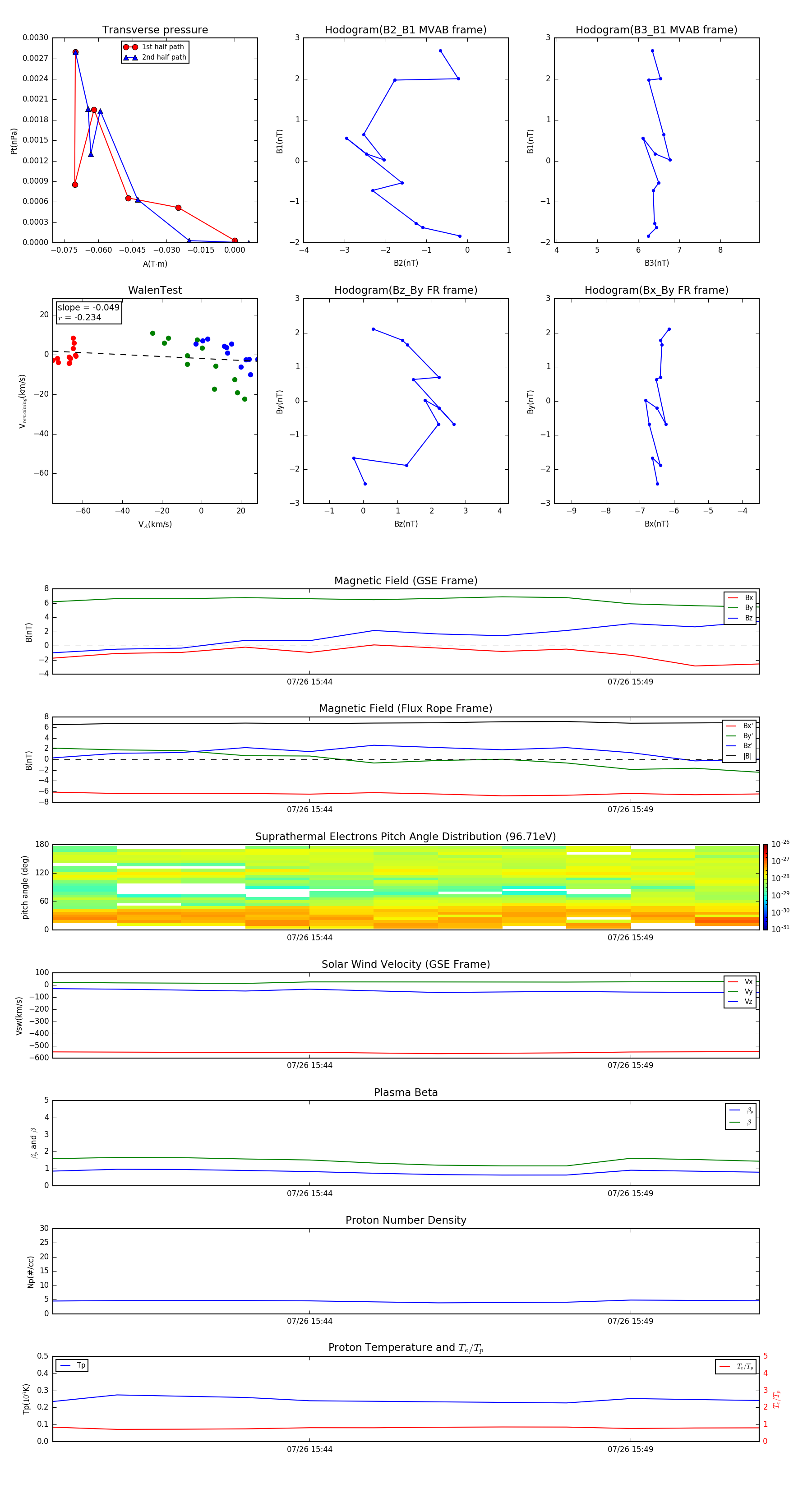812x1489 pixels.
Task: Click the 'Bz(nT)' x-axis label
Action: 406,524
